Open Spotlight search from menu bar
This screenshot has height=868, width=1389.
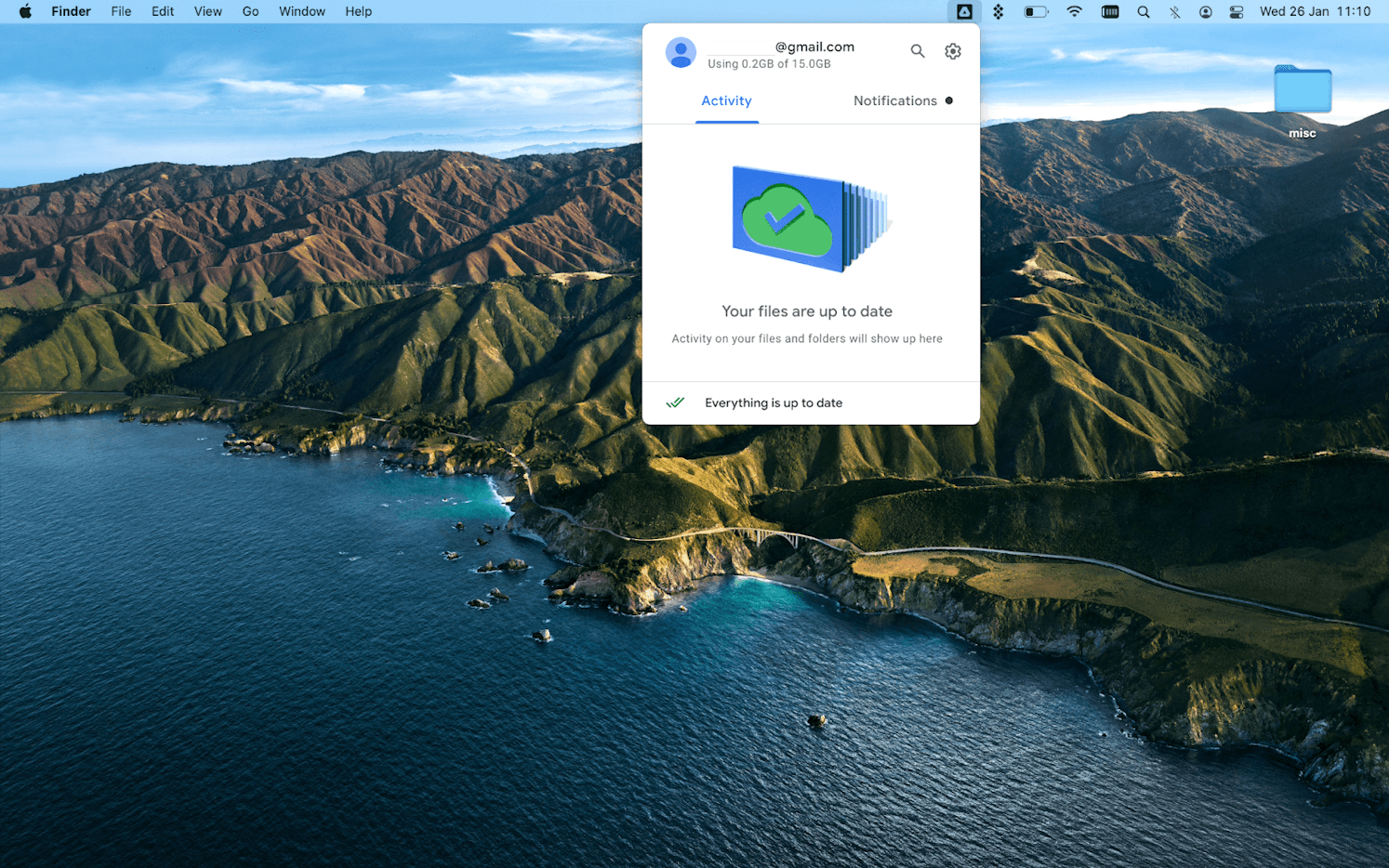click(x=1143, y=11)
